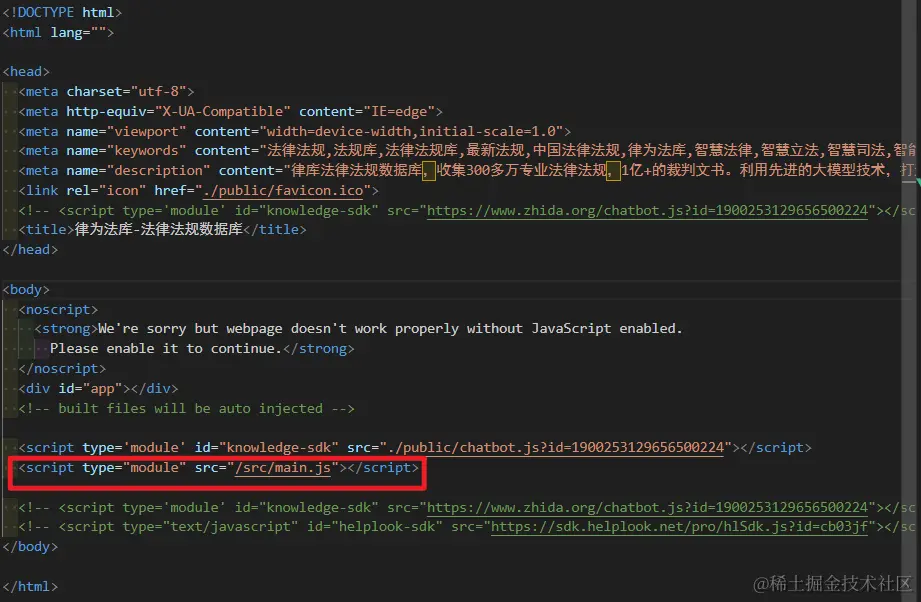Click the opening <noscript> tag

click(58, 310)
